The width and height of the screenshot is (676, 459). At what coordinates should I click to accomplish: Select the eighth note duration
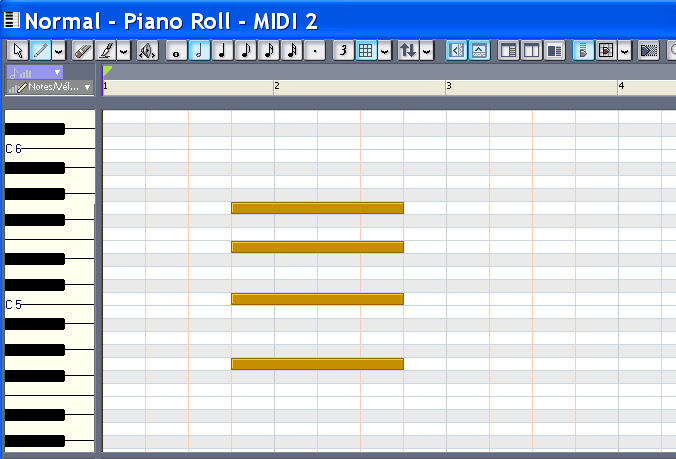pyautogui.click(x=246, y=50)
